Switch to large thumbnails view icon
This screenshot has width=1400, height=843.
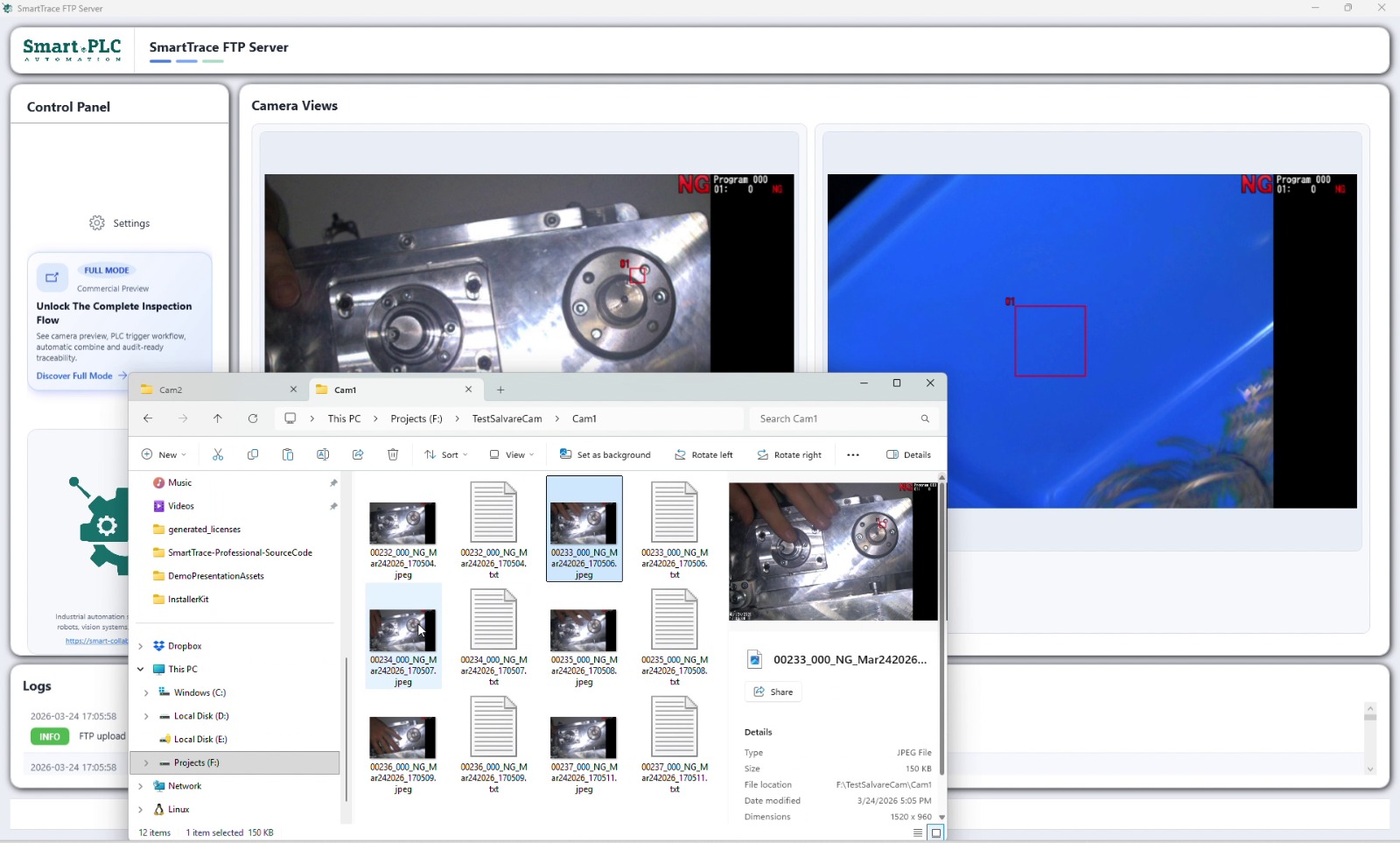(x=935, y=832)
